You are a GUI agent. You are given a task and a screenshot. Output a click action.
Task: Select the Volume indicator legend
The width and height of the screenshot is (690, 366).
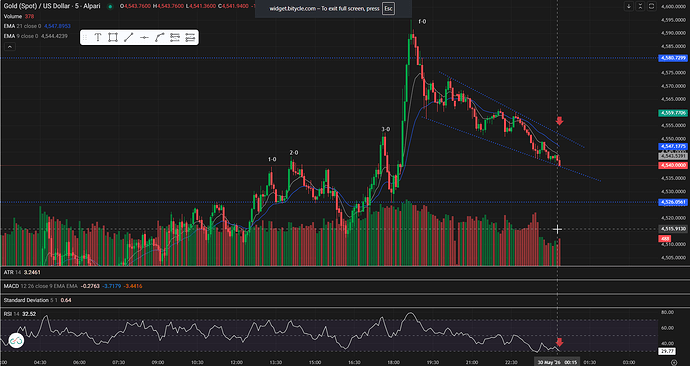[x=19, y=16]
